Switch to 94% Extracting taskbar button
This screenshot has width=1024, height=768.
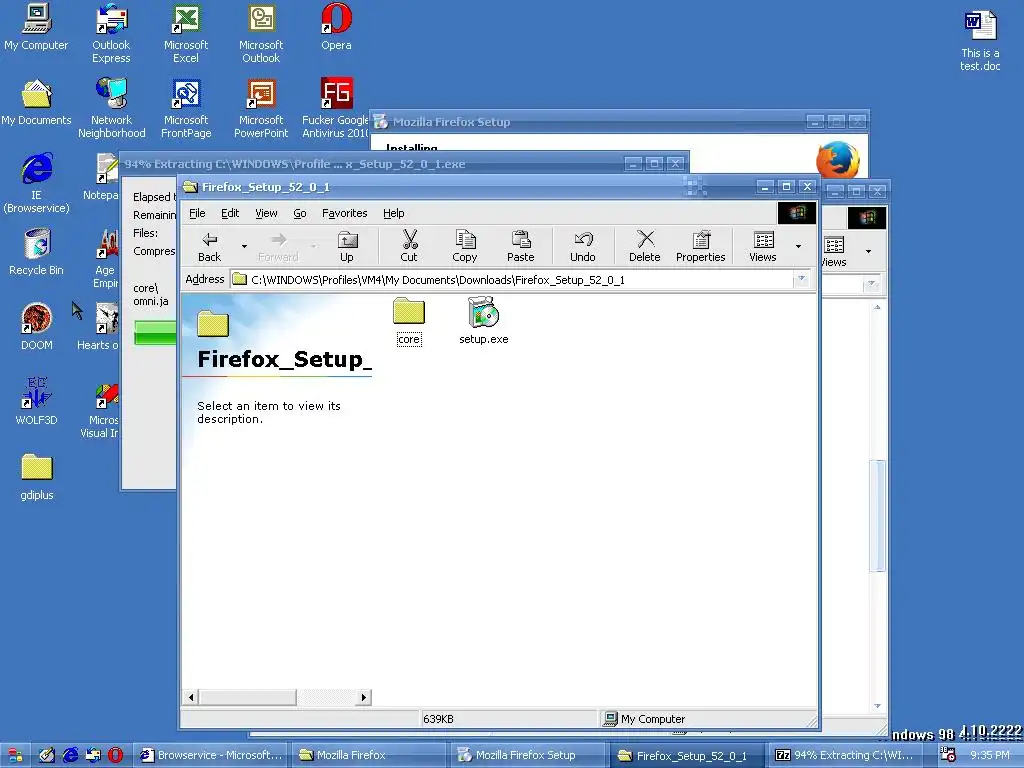[x=844, y=756]
